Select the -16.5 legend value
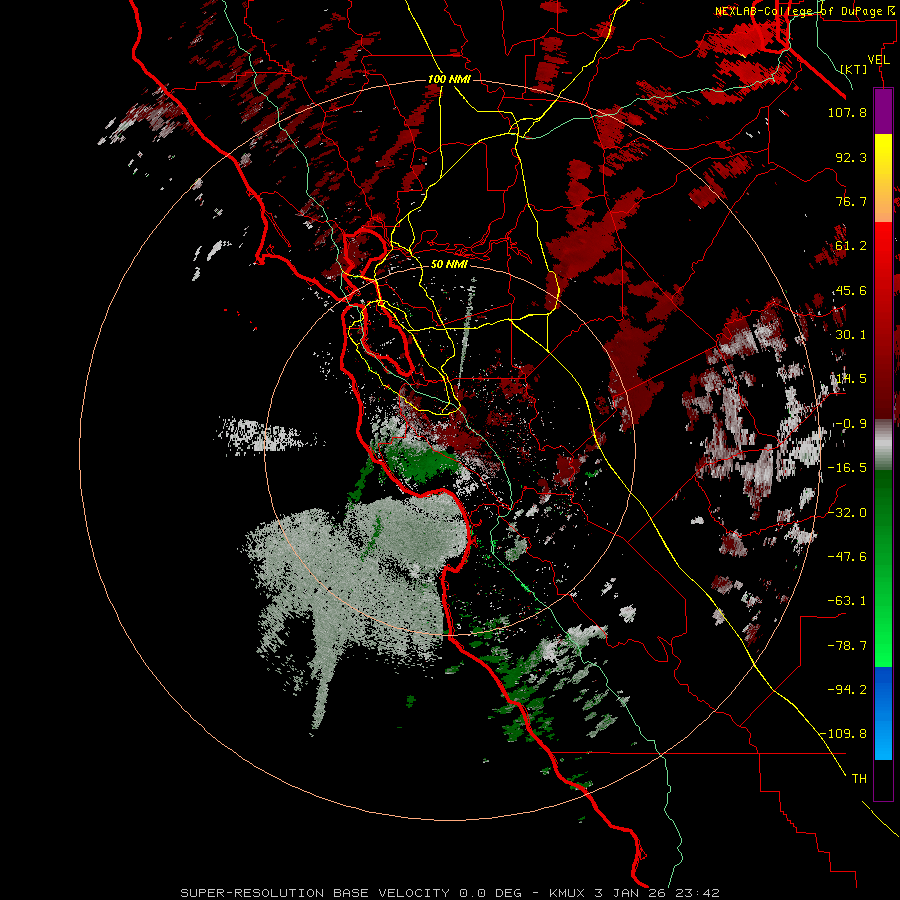 pos(847,468)
